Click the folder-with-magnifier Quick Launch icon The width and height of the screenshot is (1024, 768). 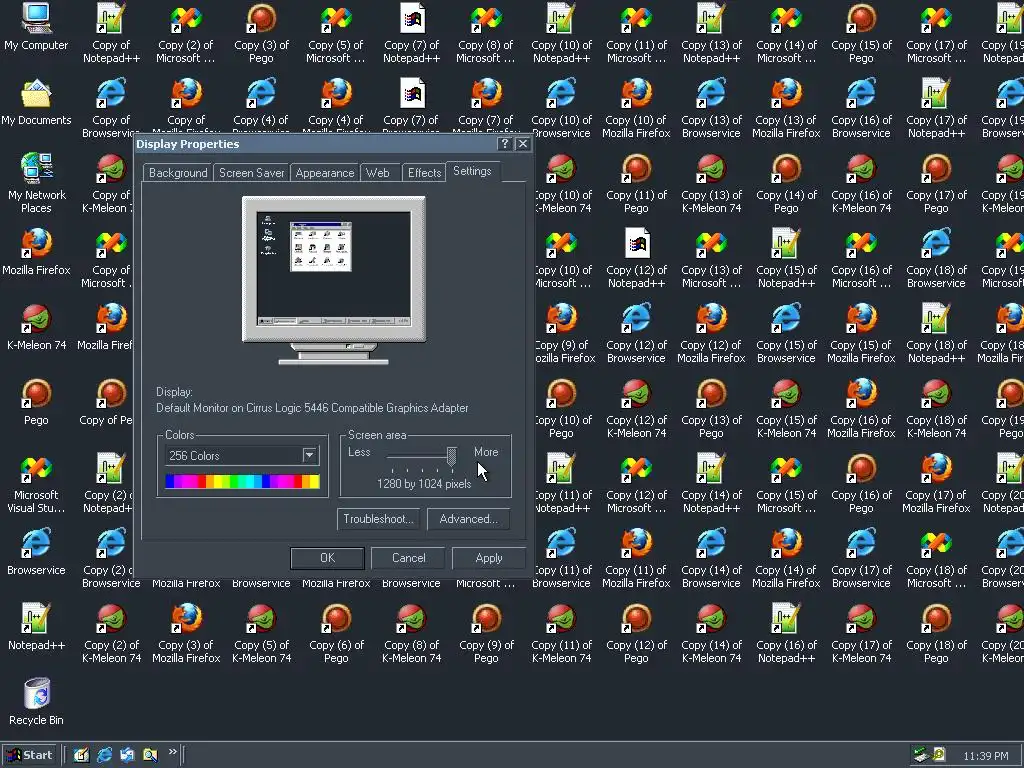click(x=150, y=755)
